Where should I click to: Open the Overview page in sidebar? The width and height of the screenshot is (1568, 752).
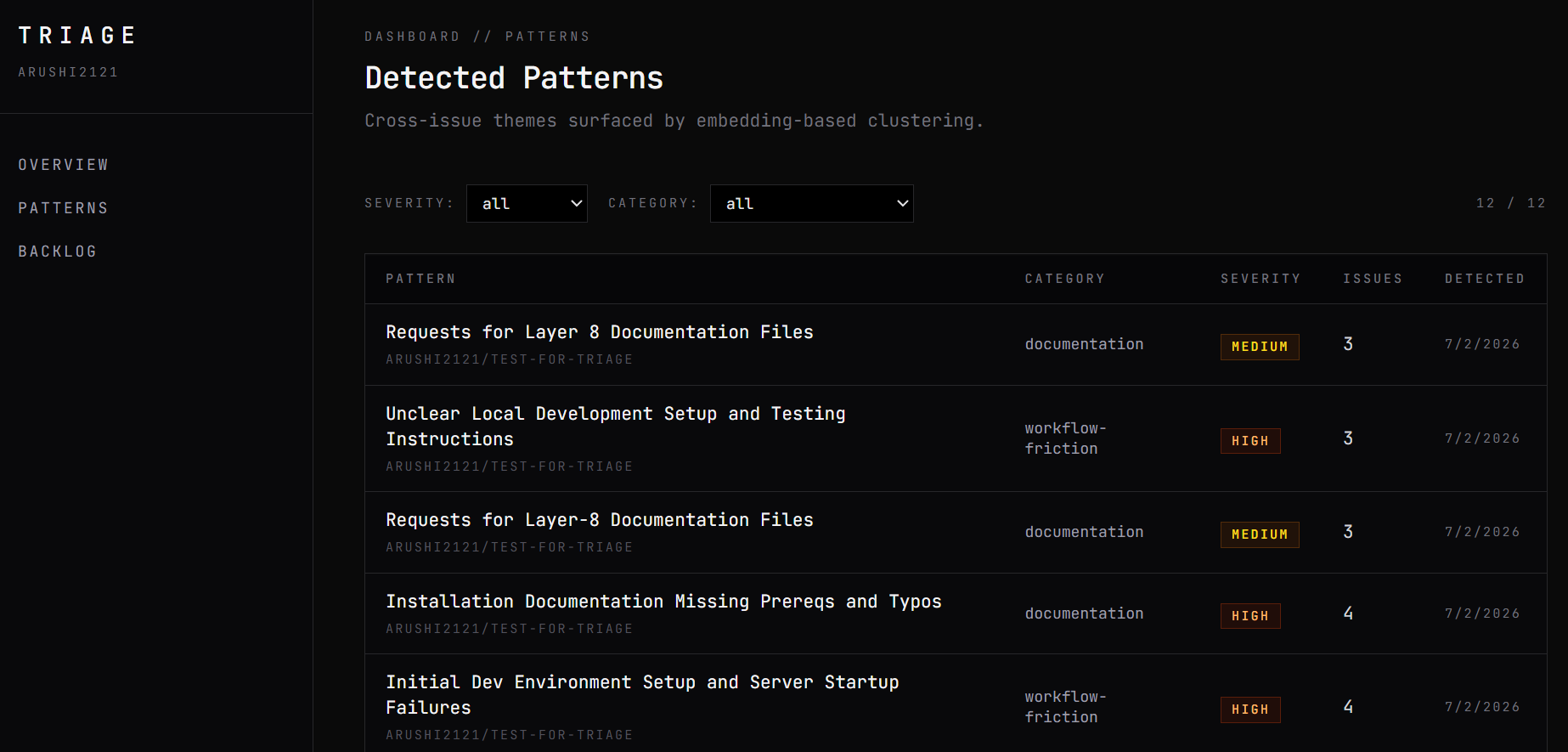coord(64,165)
